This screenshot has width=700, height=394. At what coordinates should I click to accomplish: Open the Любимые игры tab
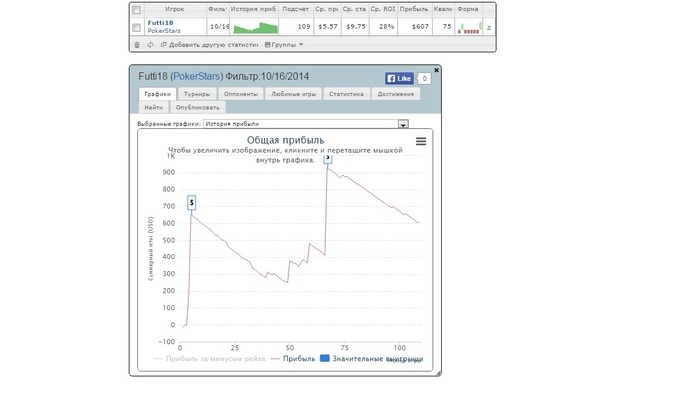click(x=293, y=94)
